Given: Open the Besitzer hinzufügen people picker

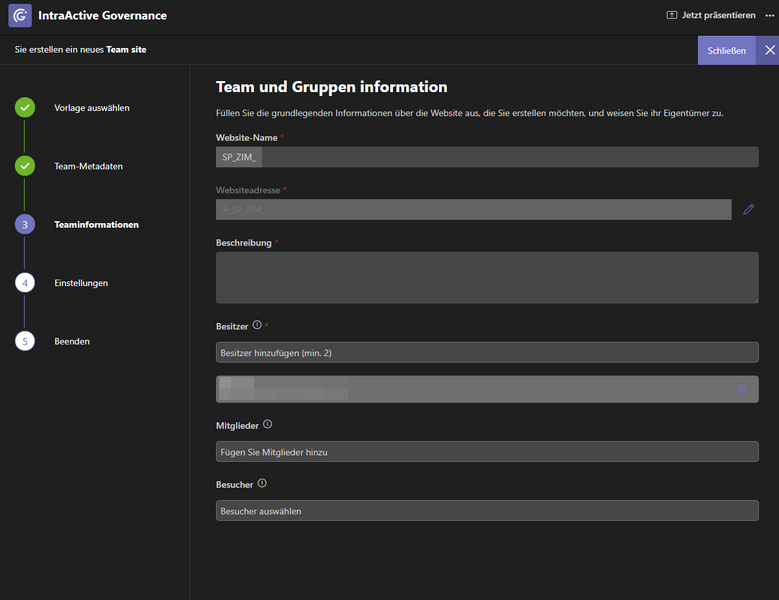Looking at the screenshot, I should click(487, 352).
